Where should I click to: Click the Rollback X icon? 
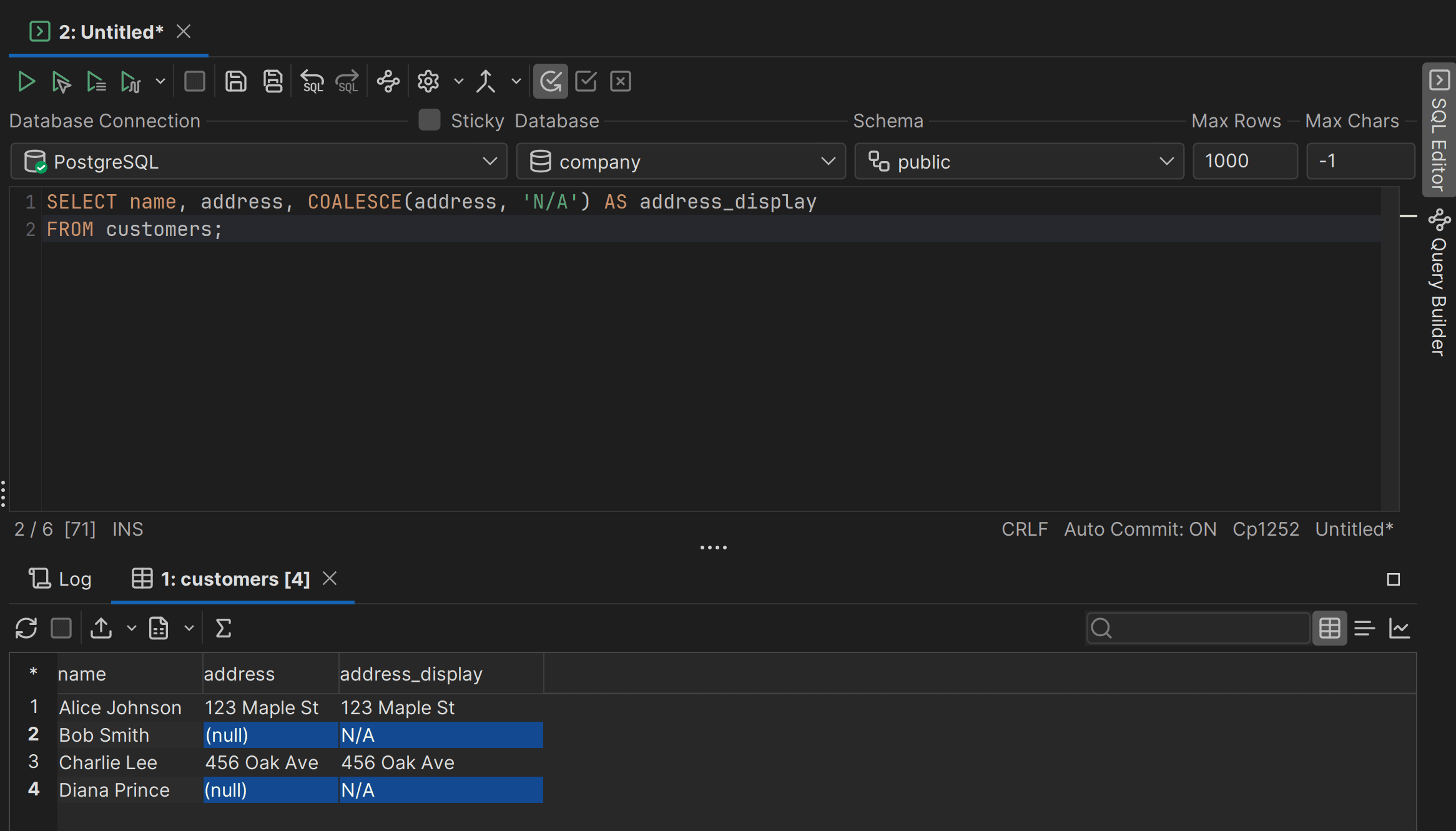point(621,82)
